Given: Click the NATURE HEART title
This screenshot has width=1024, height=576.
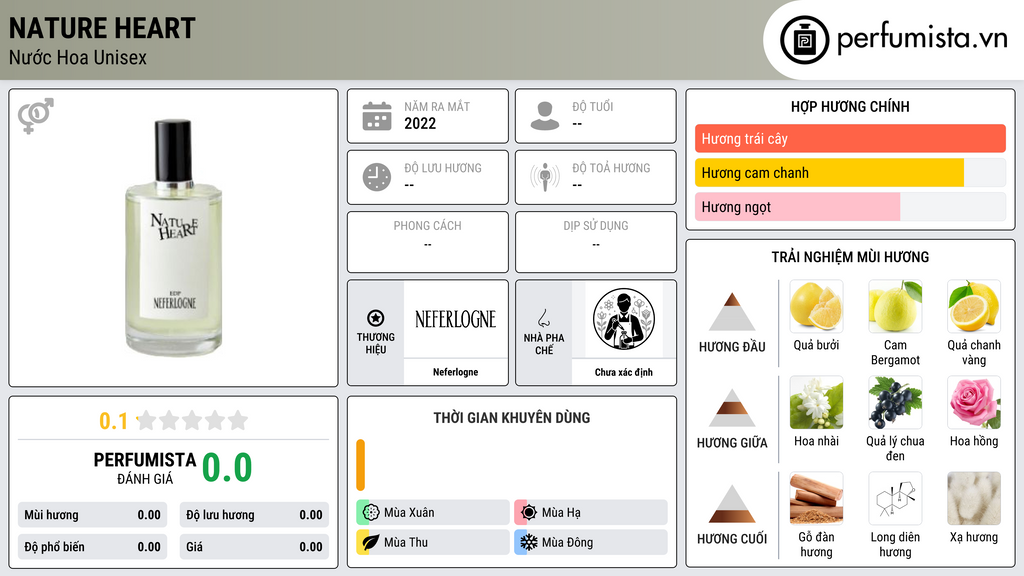Looking at the screenshot, I should pos(102,28).
